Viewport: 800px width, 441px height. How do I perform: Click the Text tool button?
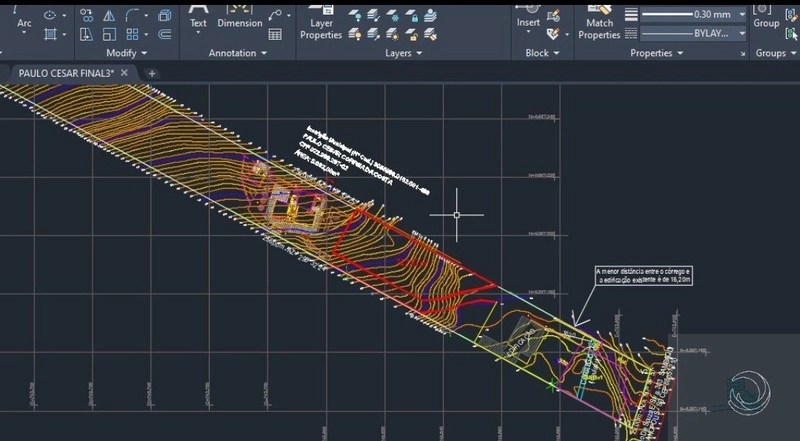pyautogui.click(x=198, y=18)
